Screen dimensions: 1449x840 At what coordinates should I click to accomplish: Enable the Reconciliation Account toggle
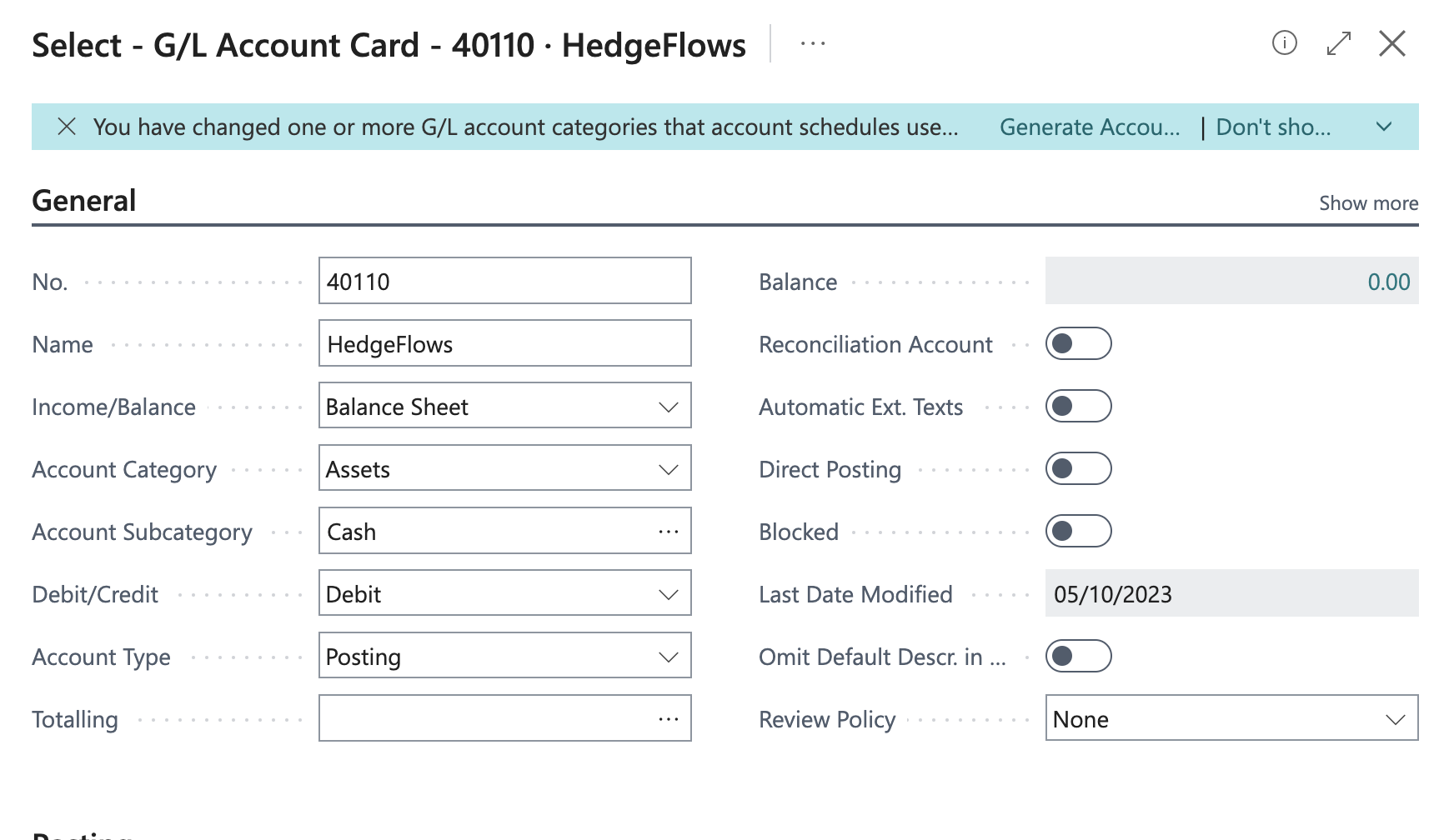(x=1078, y=343)
